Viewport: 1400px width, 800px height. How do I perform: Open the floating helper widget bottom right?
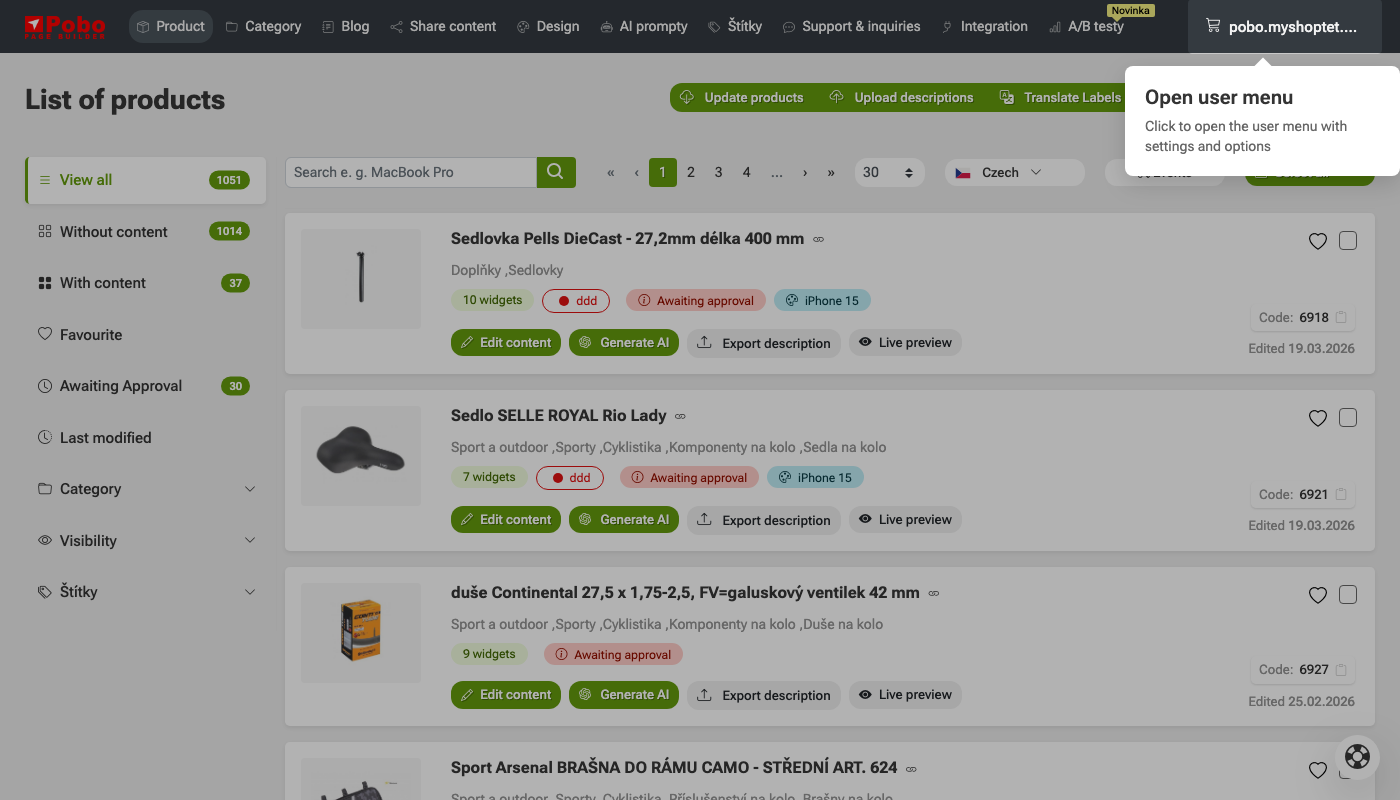point(1357,757)
